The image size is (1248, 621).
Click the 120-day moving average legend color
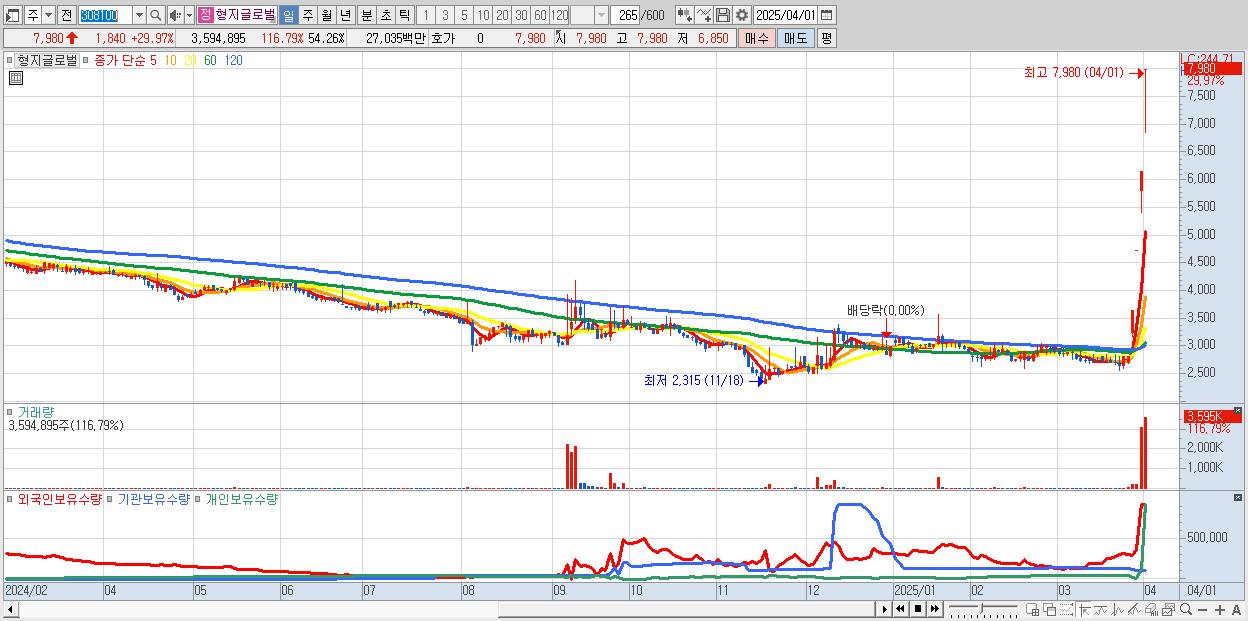coord(233,60)
